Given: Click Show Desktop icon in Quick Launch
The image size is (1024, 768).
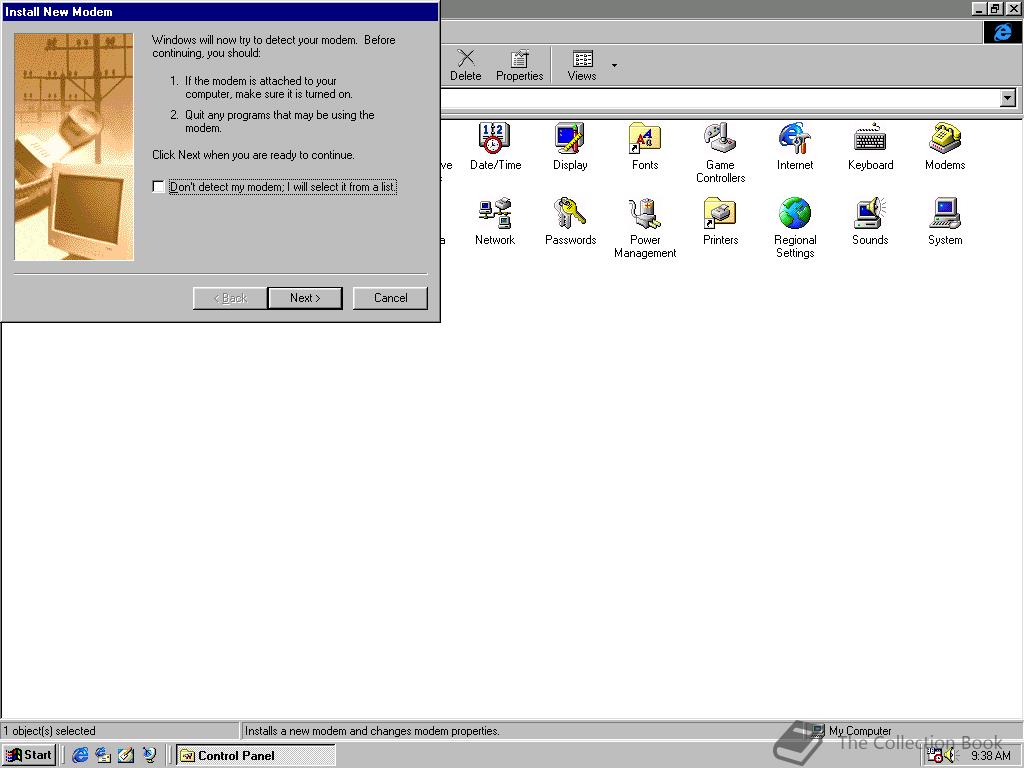Looking at the screenshot, I should 126,756.
